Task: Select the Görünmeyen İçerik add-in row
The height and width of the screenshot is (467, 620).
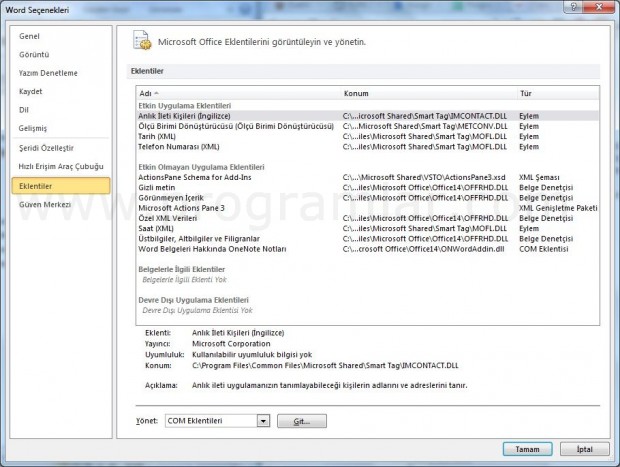Action: click(367, 198)
